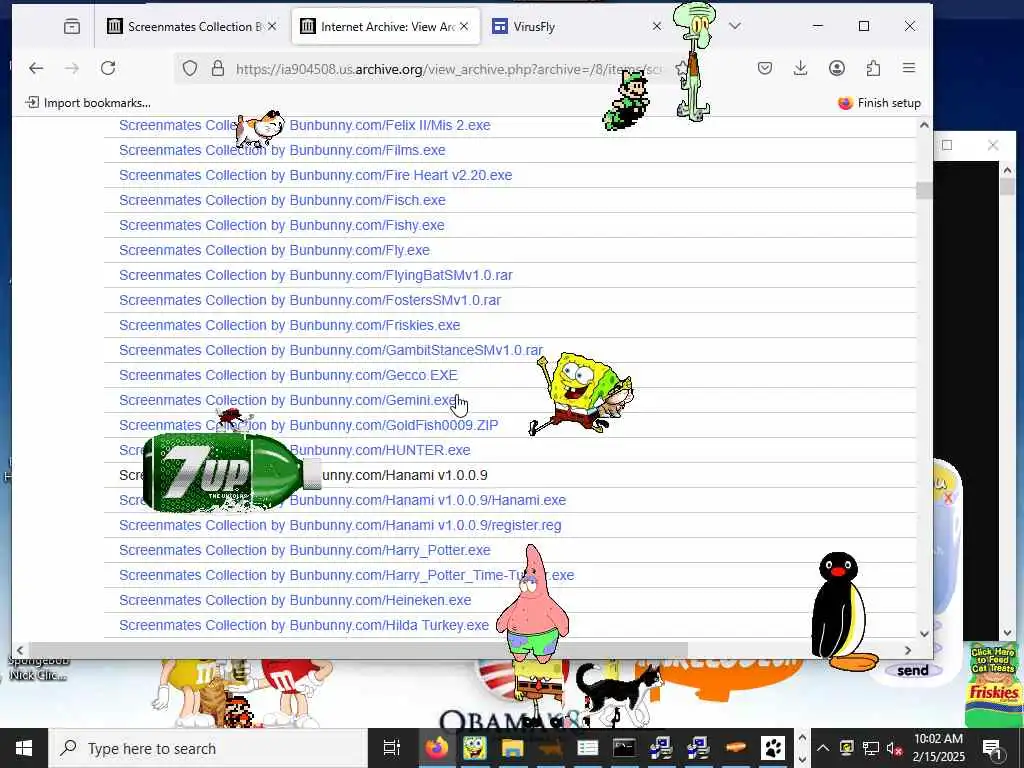Open the FostersSMv1.0.rar link
Image resolution: width=1024 pixels, height=768 pixels.
(310, 300)
